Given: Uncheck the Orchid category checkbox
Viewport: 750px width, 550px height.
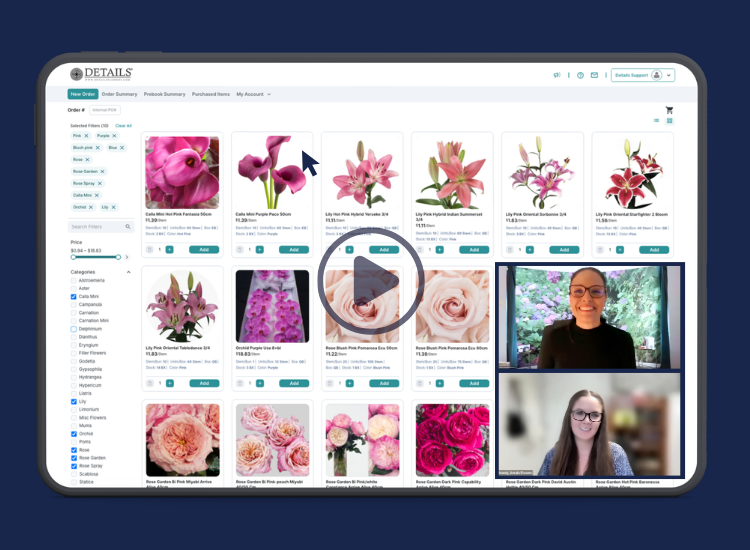Looking at the screenshot, I should point(74,434).
